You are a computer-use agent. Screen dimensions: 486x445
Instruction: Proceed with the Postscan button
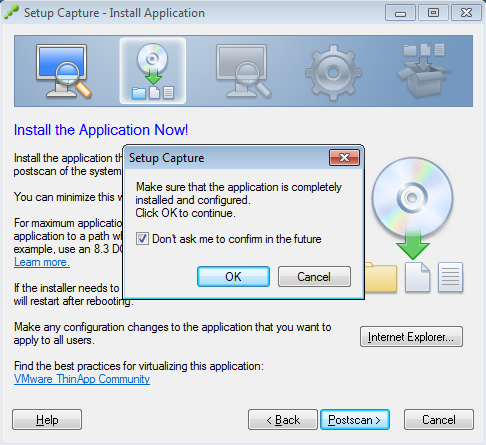tap(355, 420)
